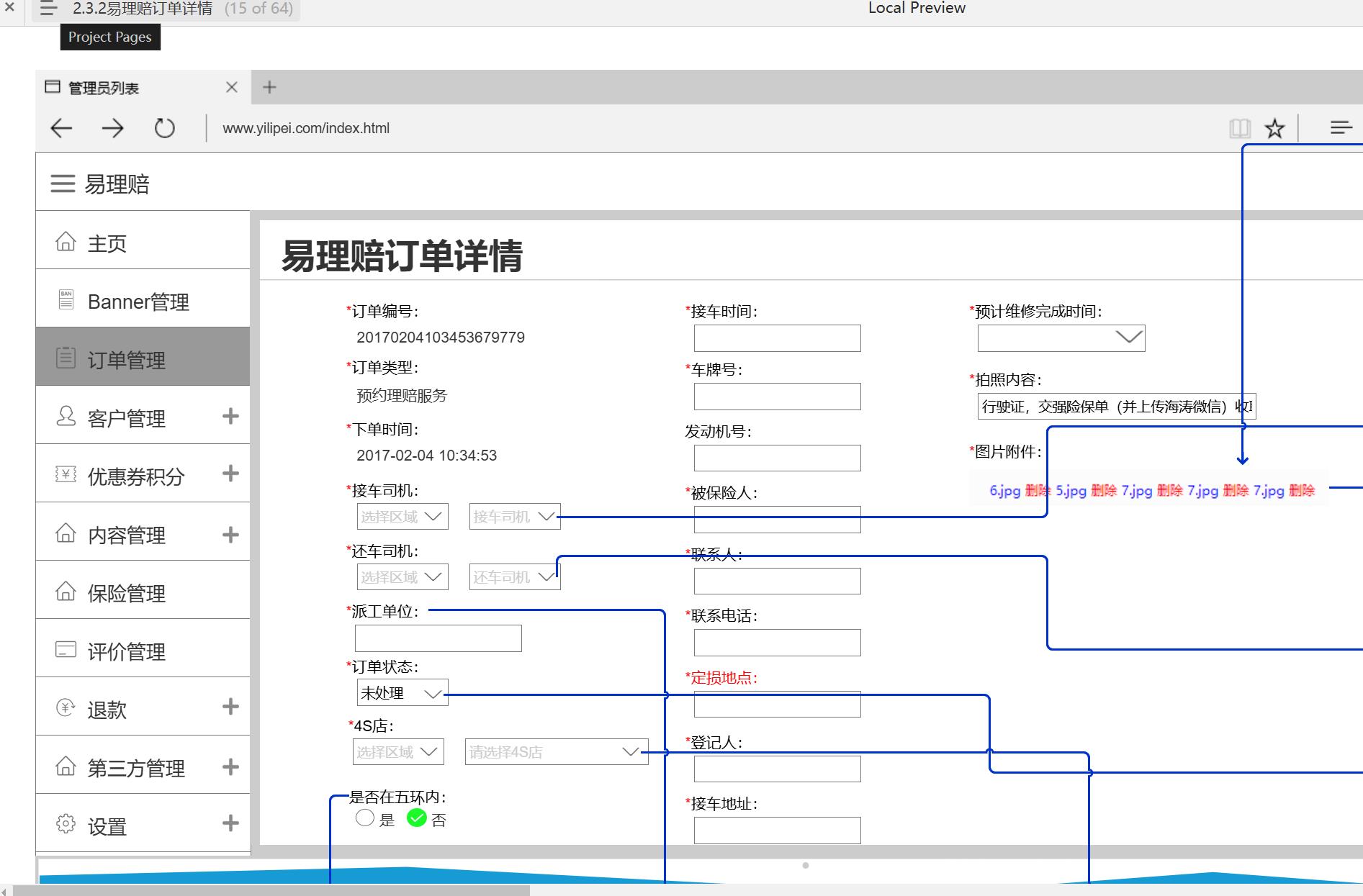This screenshot has width=1363, height=896.
Task: Close the Axure preview sidebar X
Action: pos(9,8)
